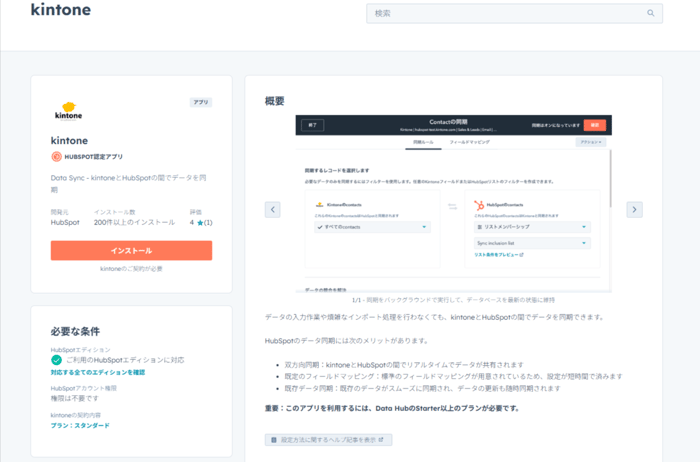Image resolution: width=700 pixels, height=462 pixels.
Task: Click the rating star icon
Action: tap(200, 223)
